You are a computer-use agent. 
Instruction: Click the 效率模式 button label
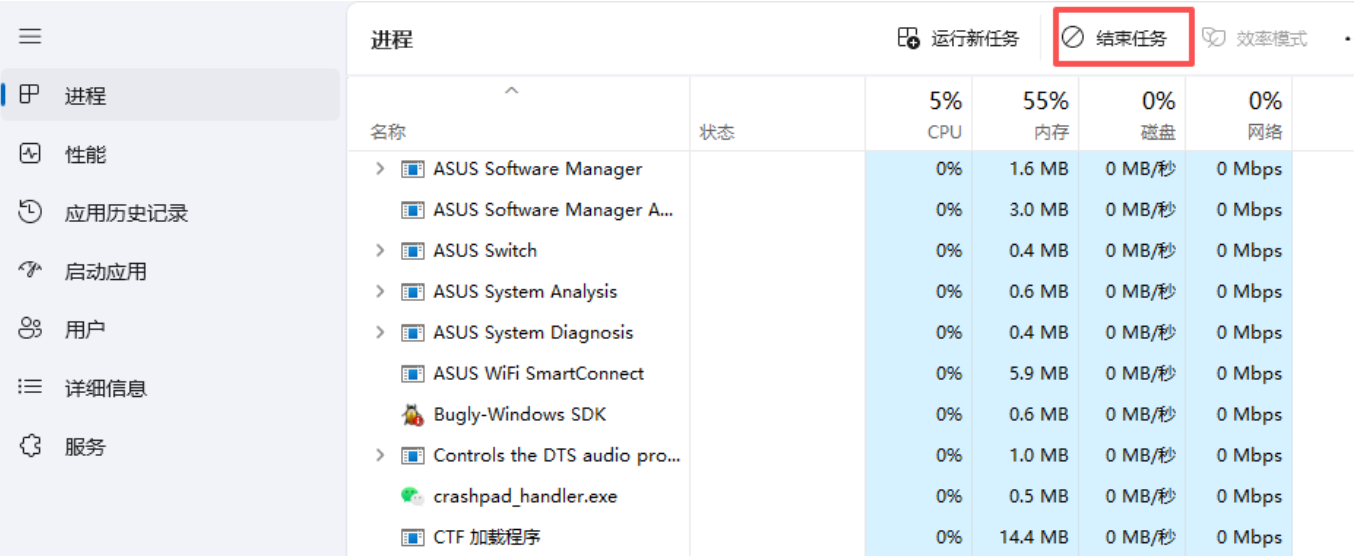pyautogui.click(x=1272, y=39)
